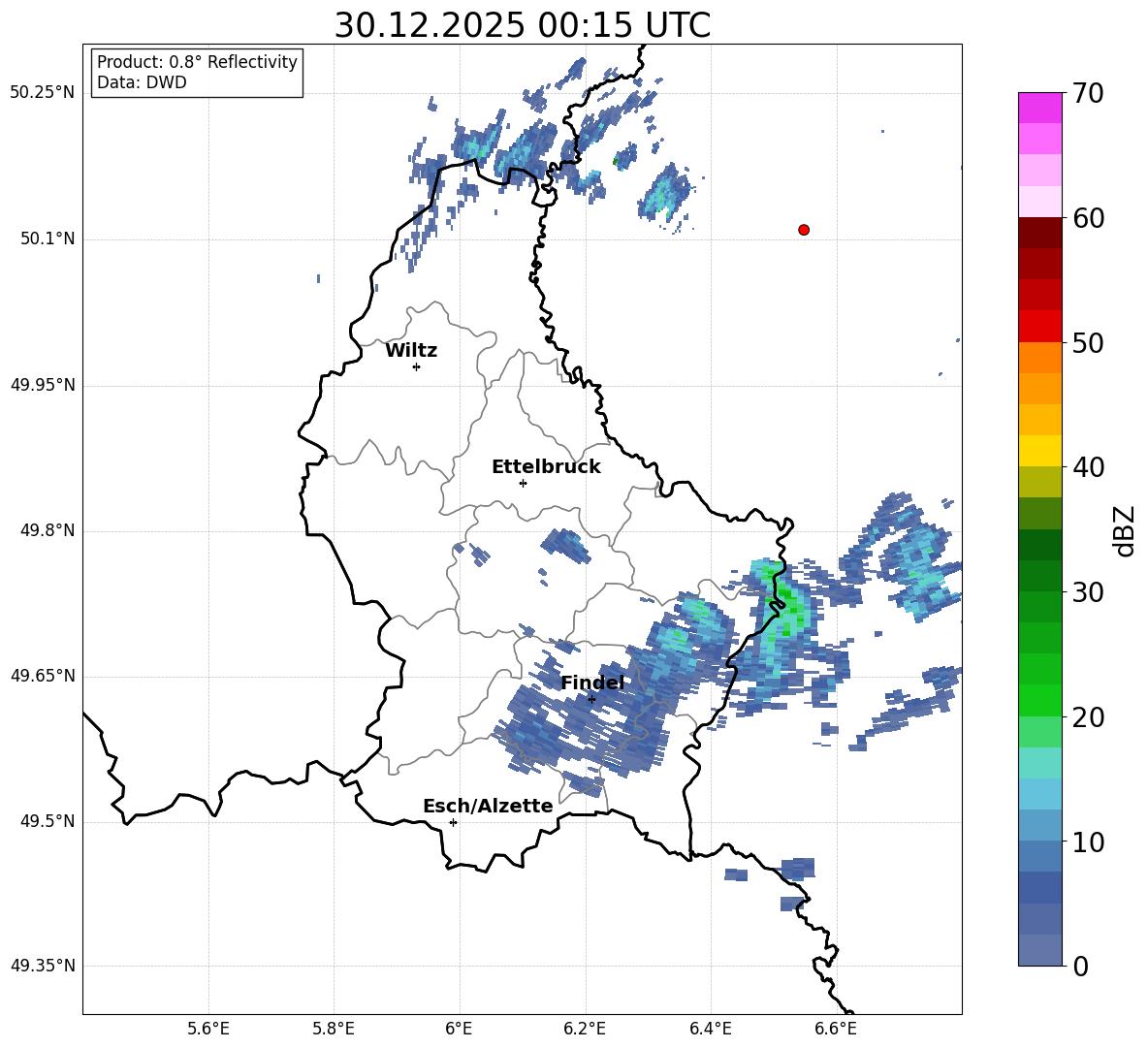Screen dimensions: 1148x1048
Task: Click the Esch/Alzette location cross marker
Action: click(x=453, y=822)
